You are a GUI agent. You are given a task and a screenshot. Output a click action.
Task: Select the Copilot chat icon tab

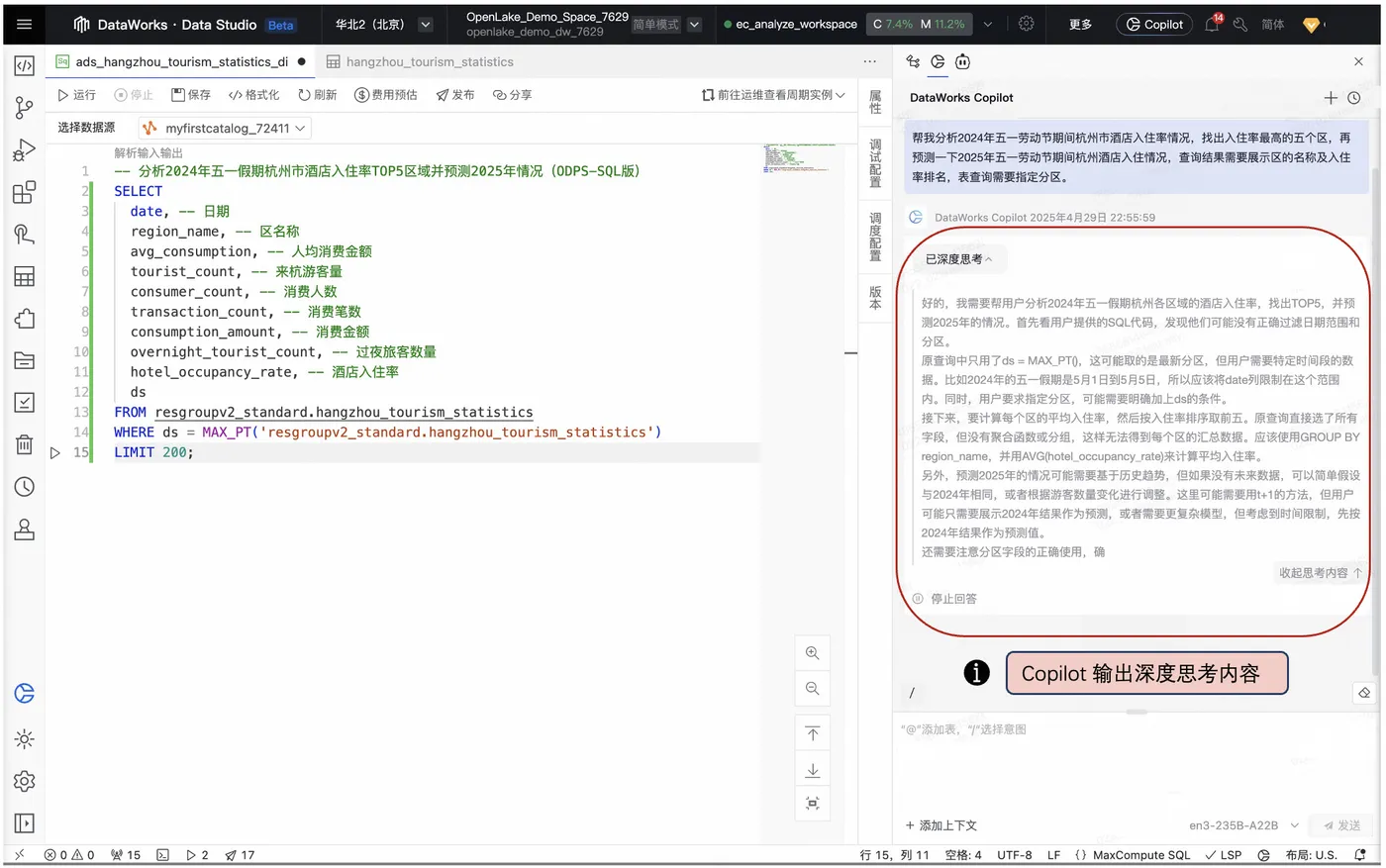coord(938,61)
